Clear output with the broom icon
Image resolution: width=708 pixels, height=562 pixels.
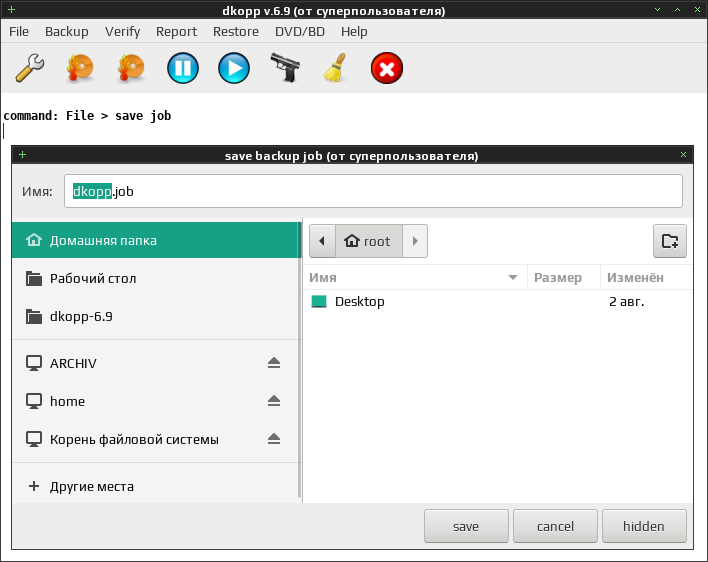[x=335, y=68]
